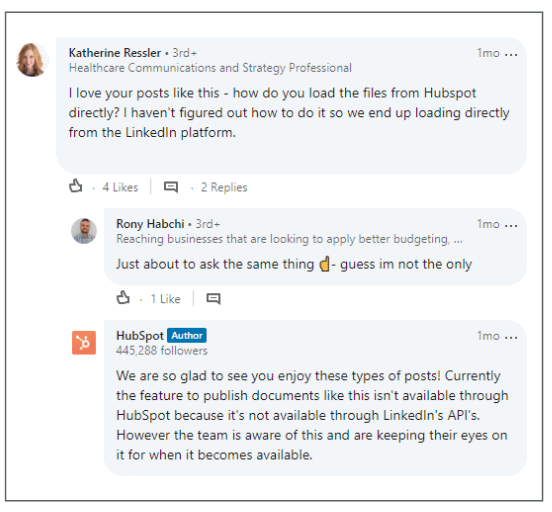Click Rony's truncated headline about budgeting
552x512 pixels.
click(x=289, y=239)
